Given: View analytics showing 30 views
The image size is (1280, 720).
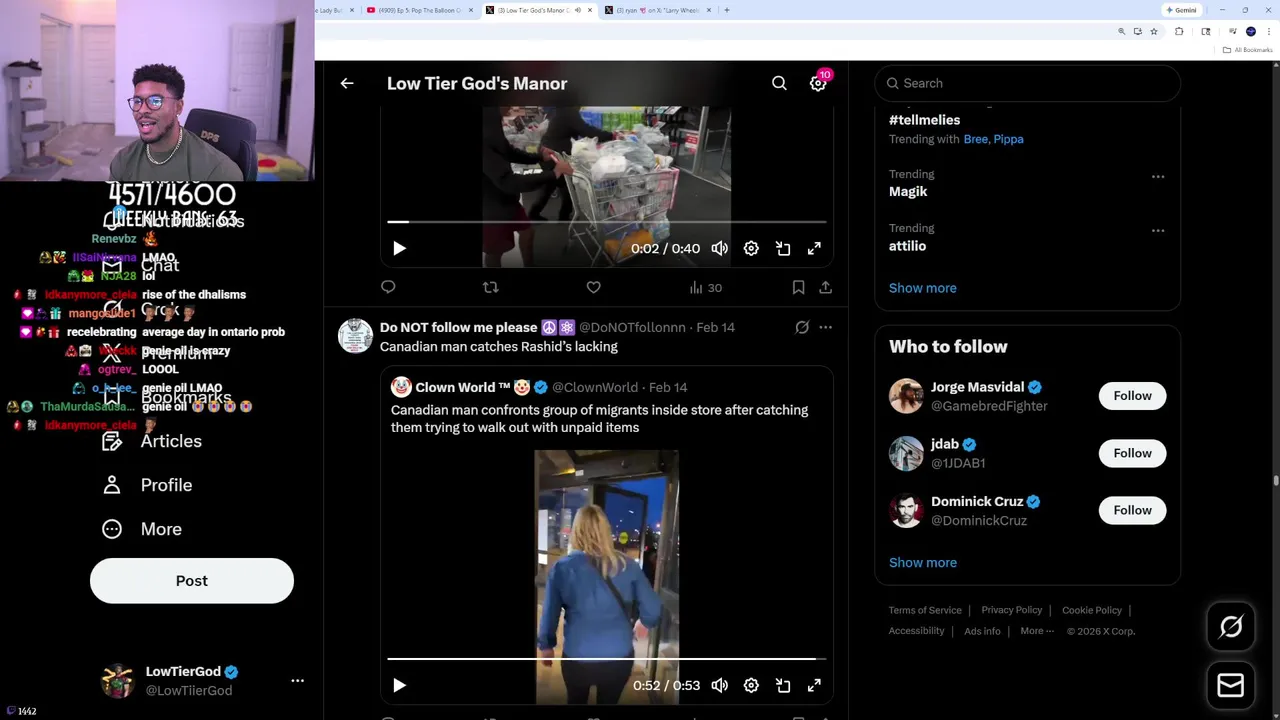Looking at the screenshot, I should point(705,287).
